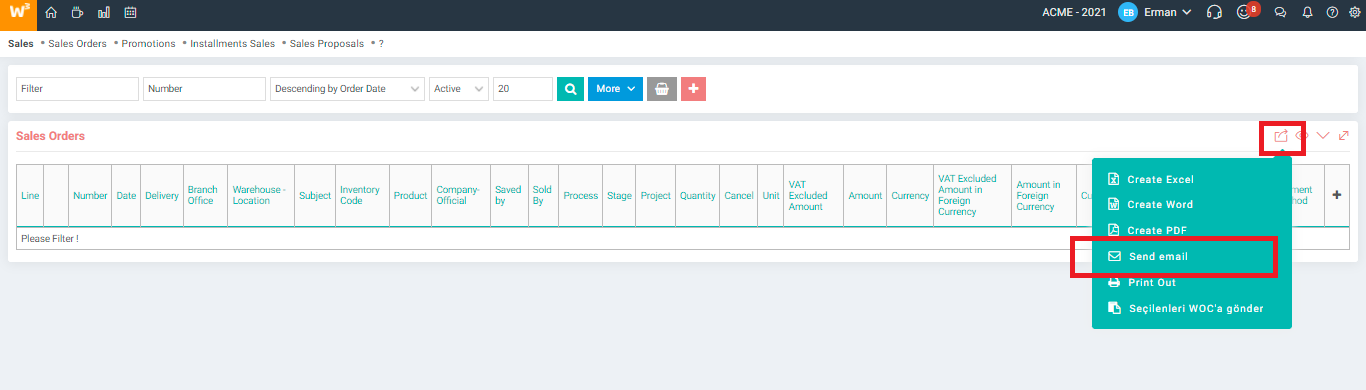Open the Sales Proposals navigation link
1366x390 pixels.
[x=327, y=44]
